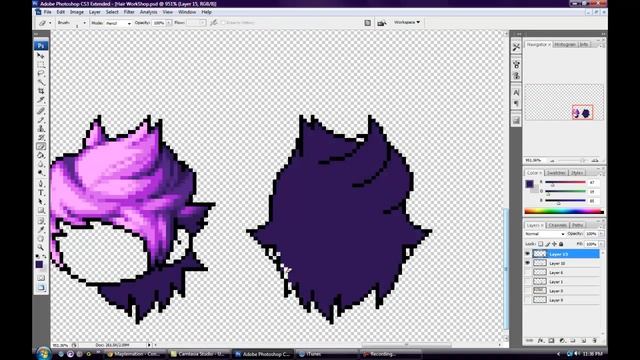The height and width of the screenshot is (360, 640).
Task: Click the screen mode icon in toolbox
Action: coord(41,288)
